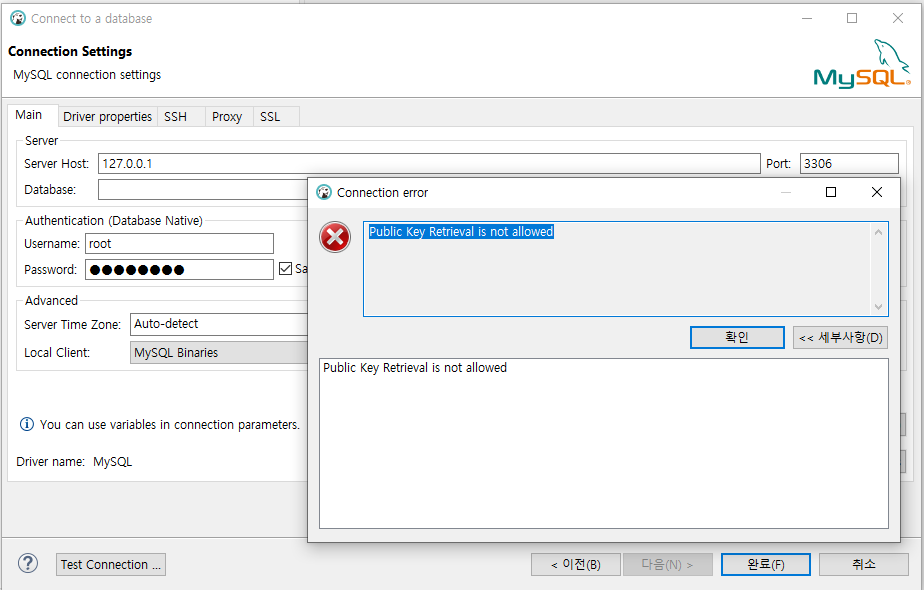Click DBeaver icon in Connect to a database title
This screenshot has width=924, height=590.
point(18,18)
